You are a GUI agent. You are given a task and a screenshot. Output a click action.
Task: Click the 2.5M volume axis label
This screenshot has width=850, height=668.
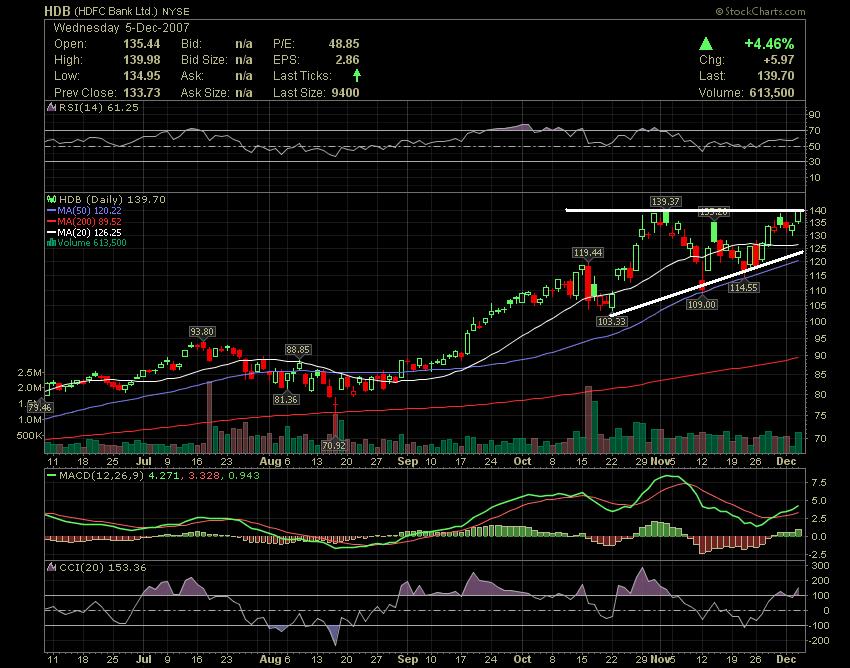pos(30,372)
